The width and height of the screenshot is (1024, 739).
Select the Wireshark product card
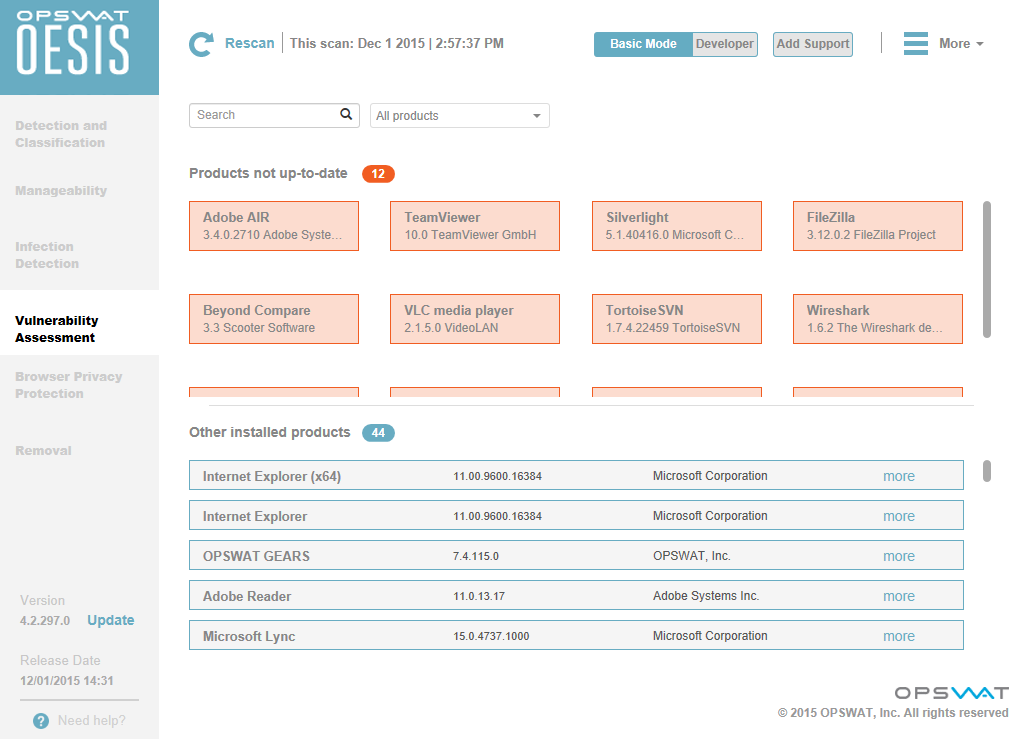tap(878, 319)
